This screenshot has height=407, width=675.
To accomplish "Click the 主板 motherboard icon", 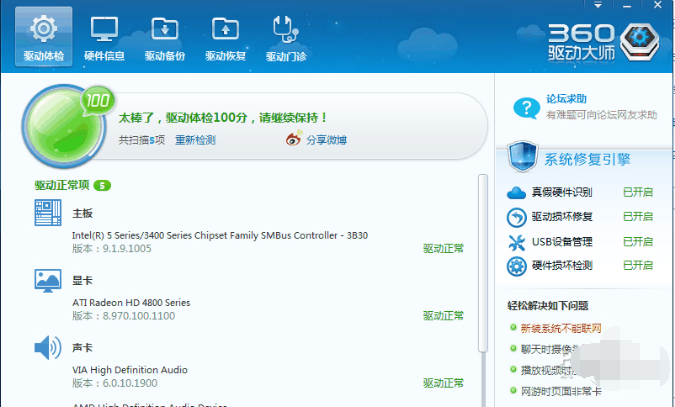I will click(48, 214).
